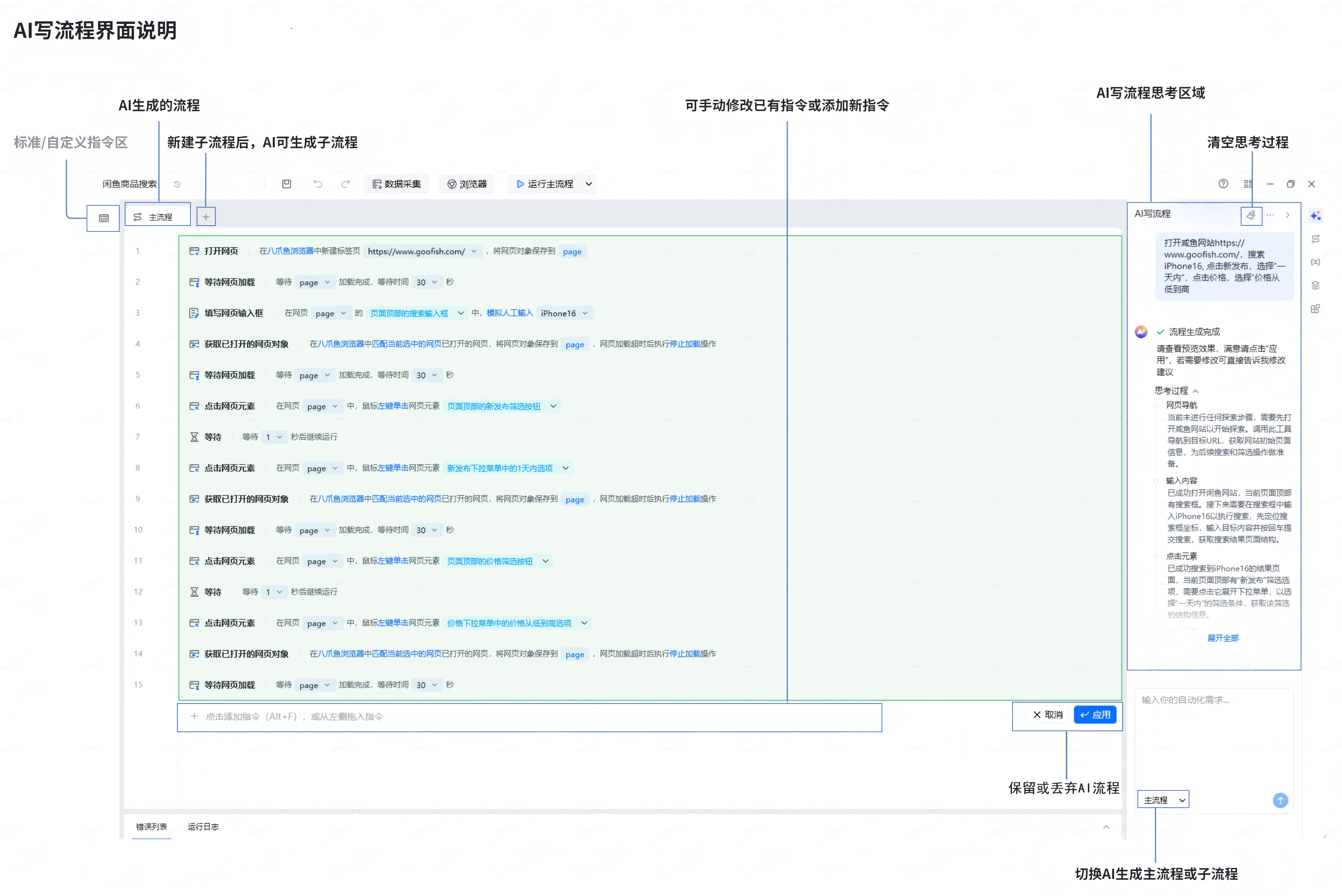Image resolution: width=1342 pixels, height=896 pixels.
Task: Click the 八爪鱼浏览器 link on line 1
Action: [x=290, y=251]
